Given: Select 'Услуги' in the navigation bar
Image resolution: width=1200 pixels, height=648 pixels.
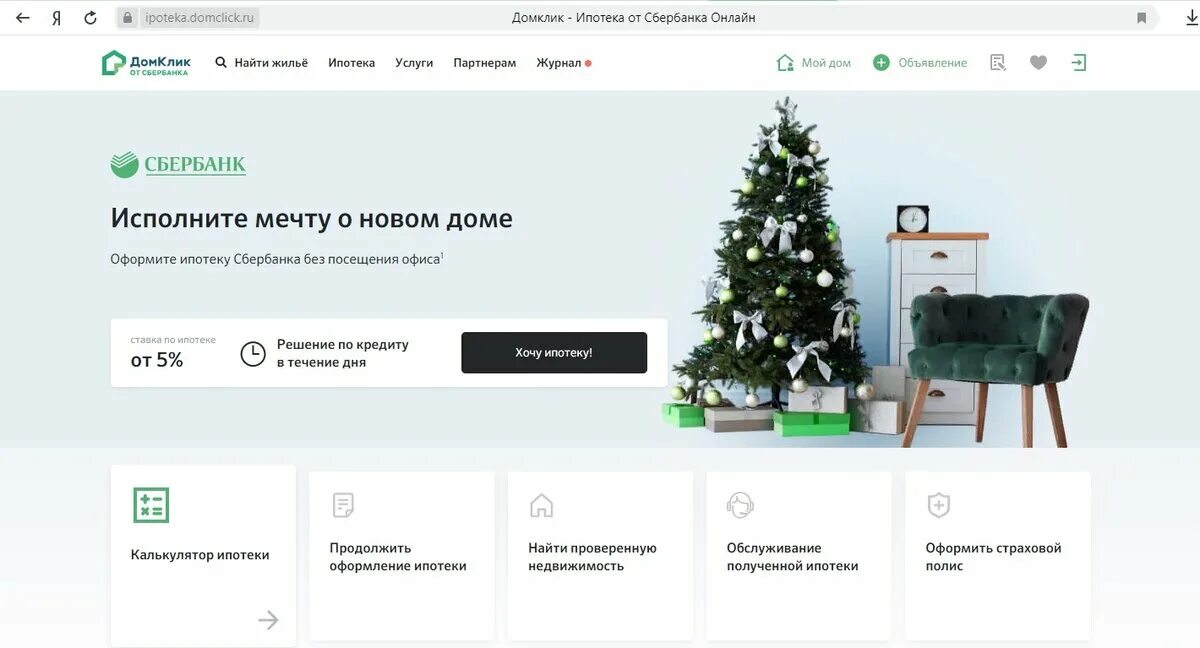Looking at the screenshot, I should click(414, 63).
